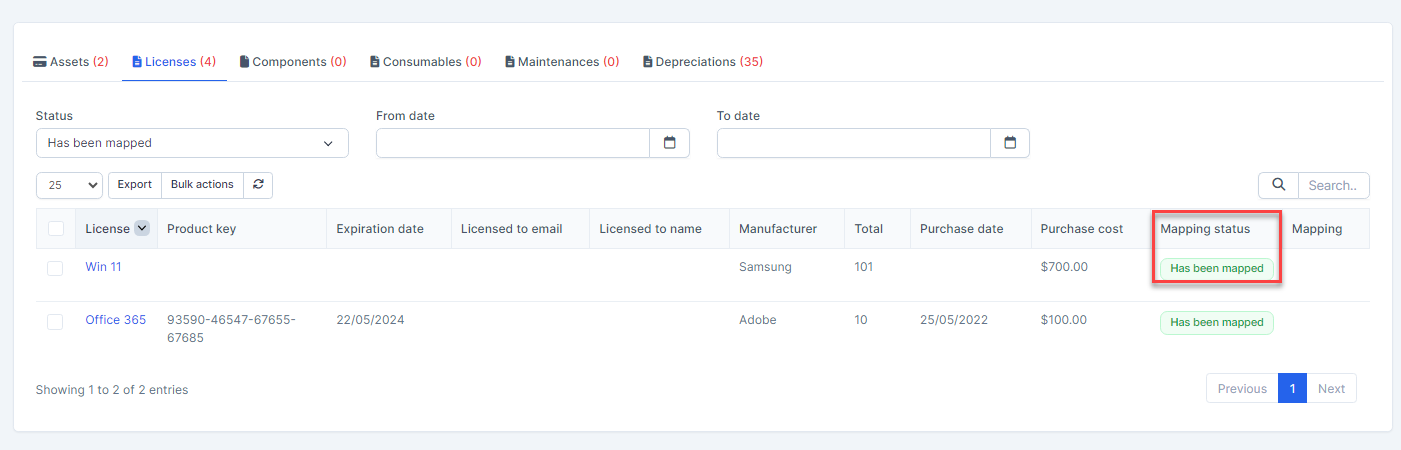The image size is (1401, 450).
Task: Open the Office 365 license link
Action: tap(115, 320)
